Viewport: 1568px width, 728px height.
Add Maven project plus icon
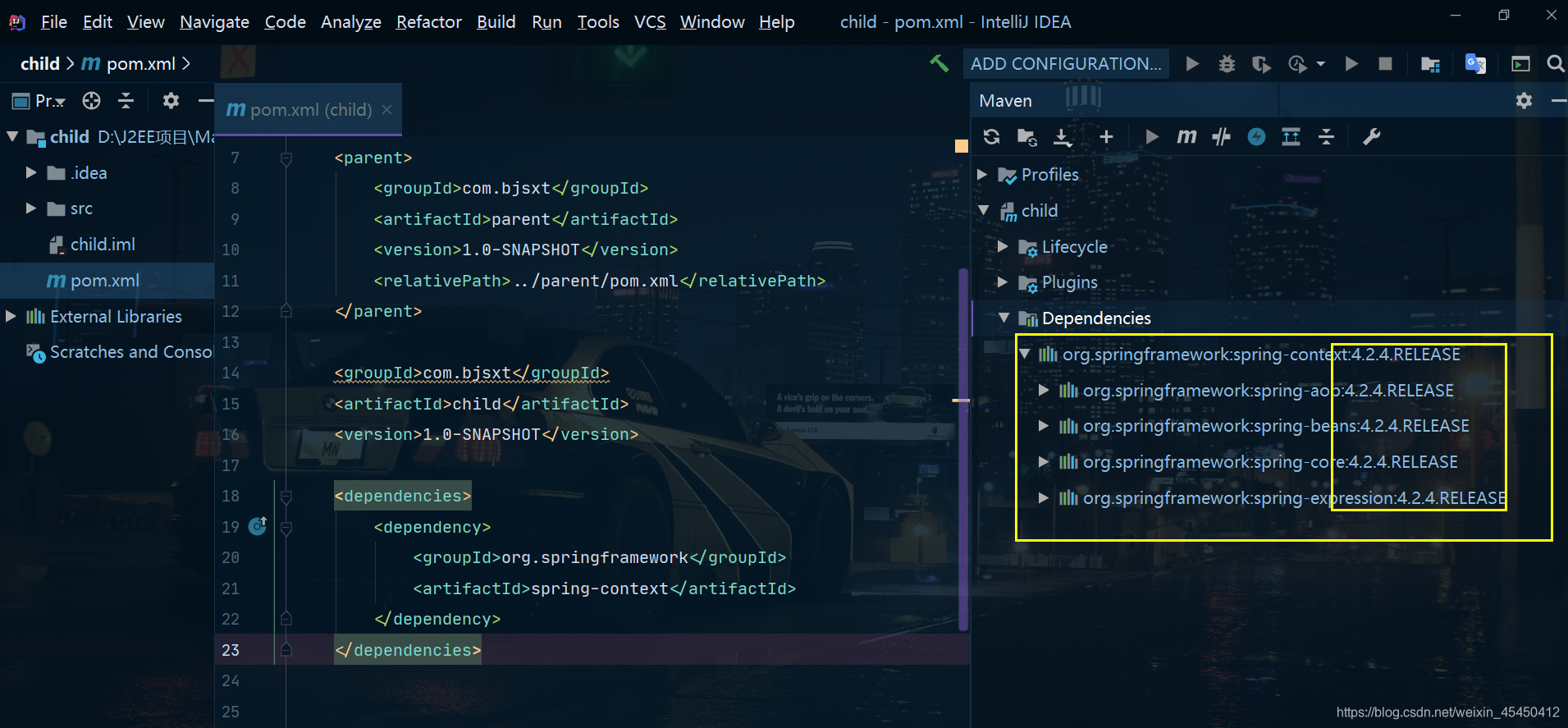(1106, 137)
